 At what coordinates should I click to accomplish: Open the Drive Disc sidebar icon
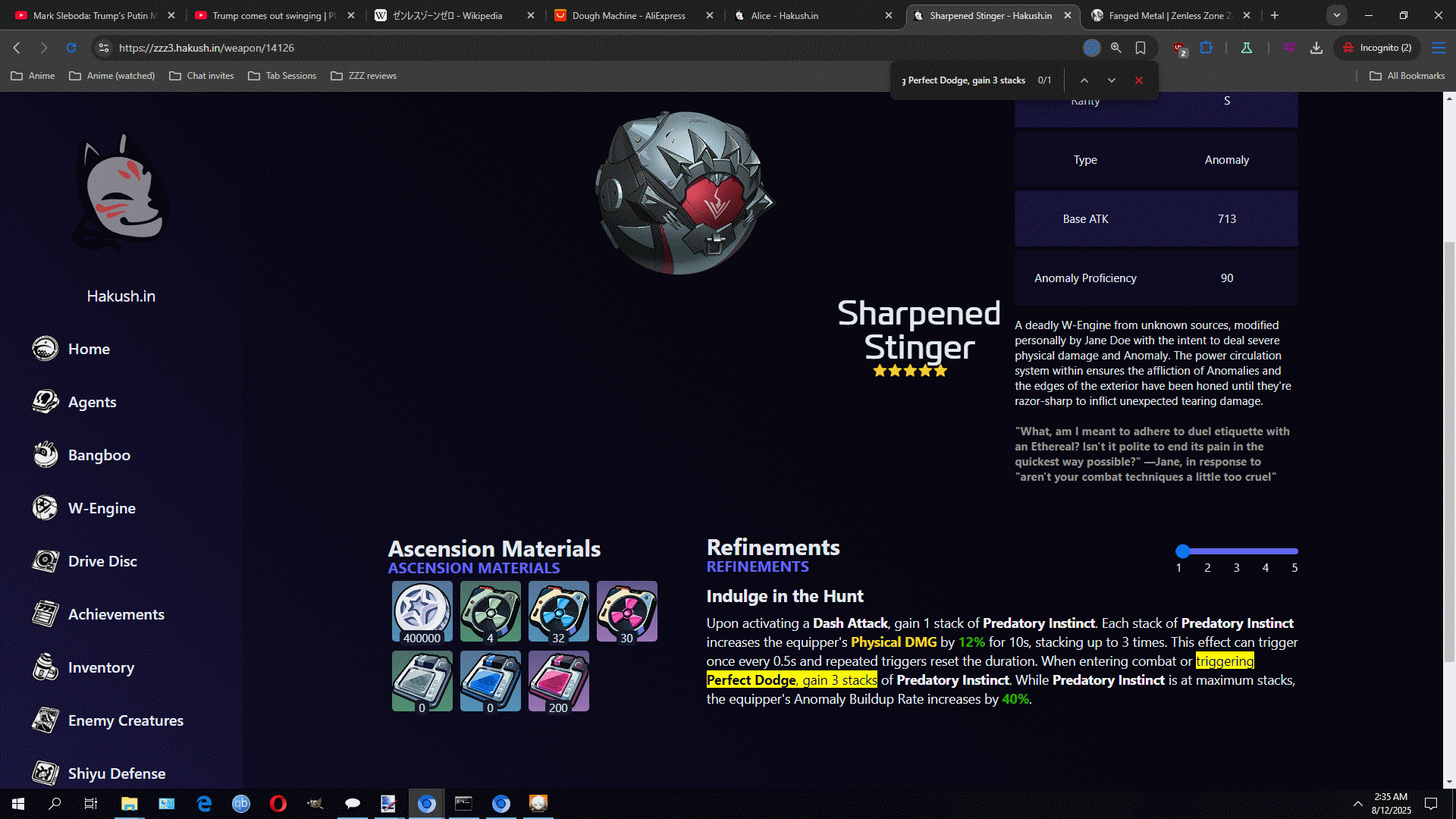click(x=45, y=561)
